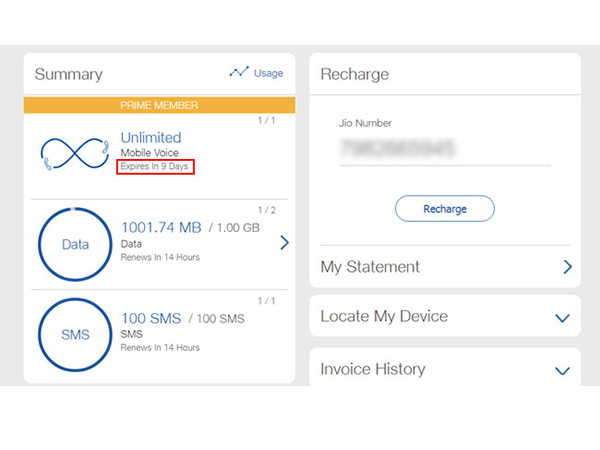This screenshot has width=600, height=450.
Task: Open the Usage link in Summary
Action: (x=268, y=73)
